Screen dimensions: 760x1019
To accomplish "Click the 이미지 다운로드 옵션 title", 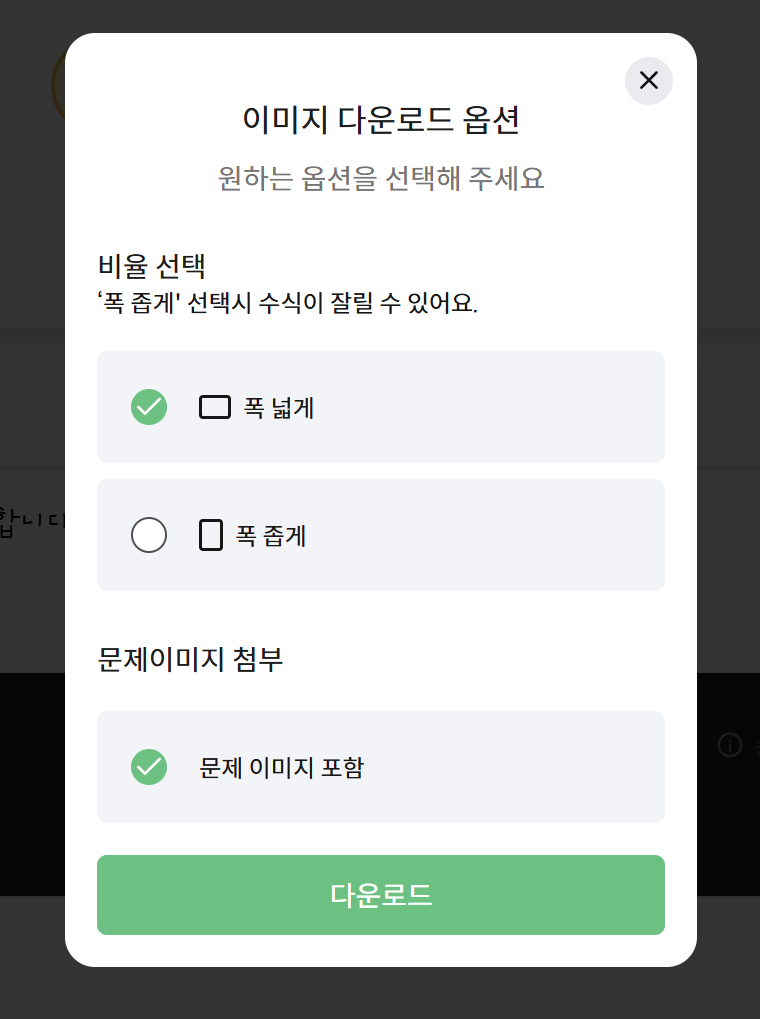I will [x=381, y=120].
